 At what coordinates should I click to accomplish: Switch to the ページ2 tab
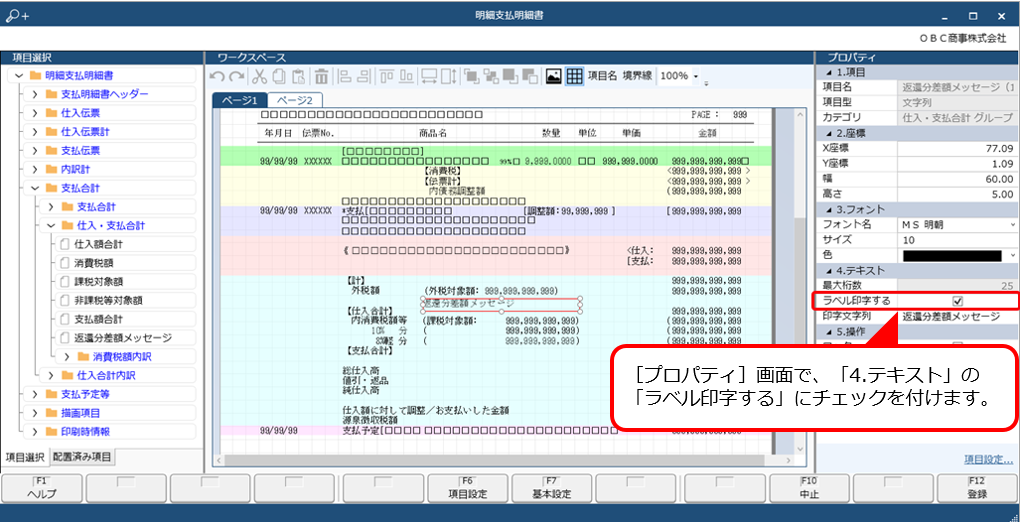[295, 100]
